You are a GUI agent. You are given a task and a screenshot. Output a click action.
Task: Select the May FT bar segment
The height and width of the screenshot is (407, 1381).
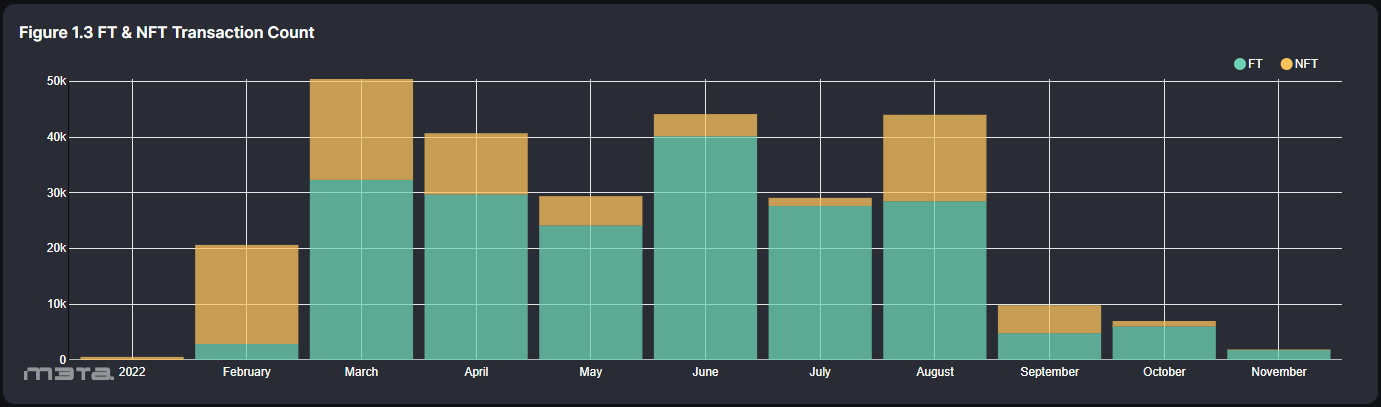point(590,292)
